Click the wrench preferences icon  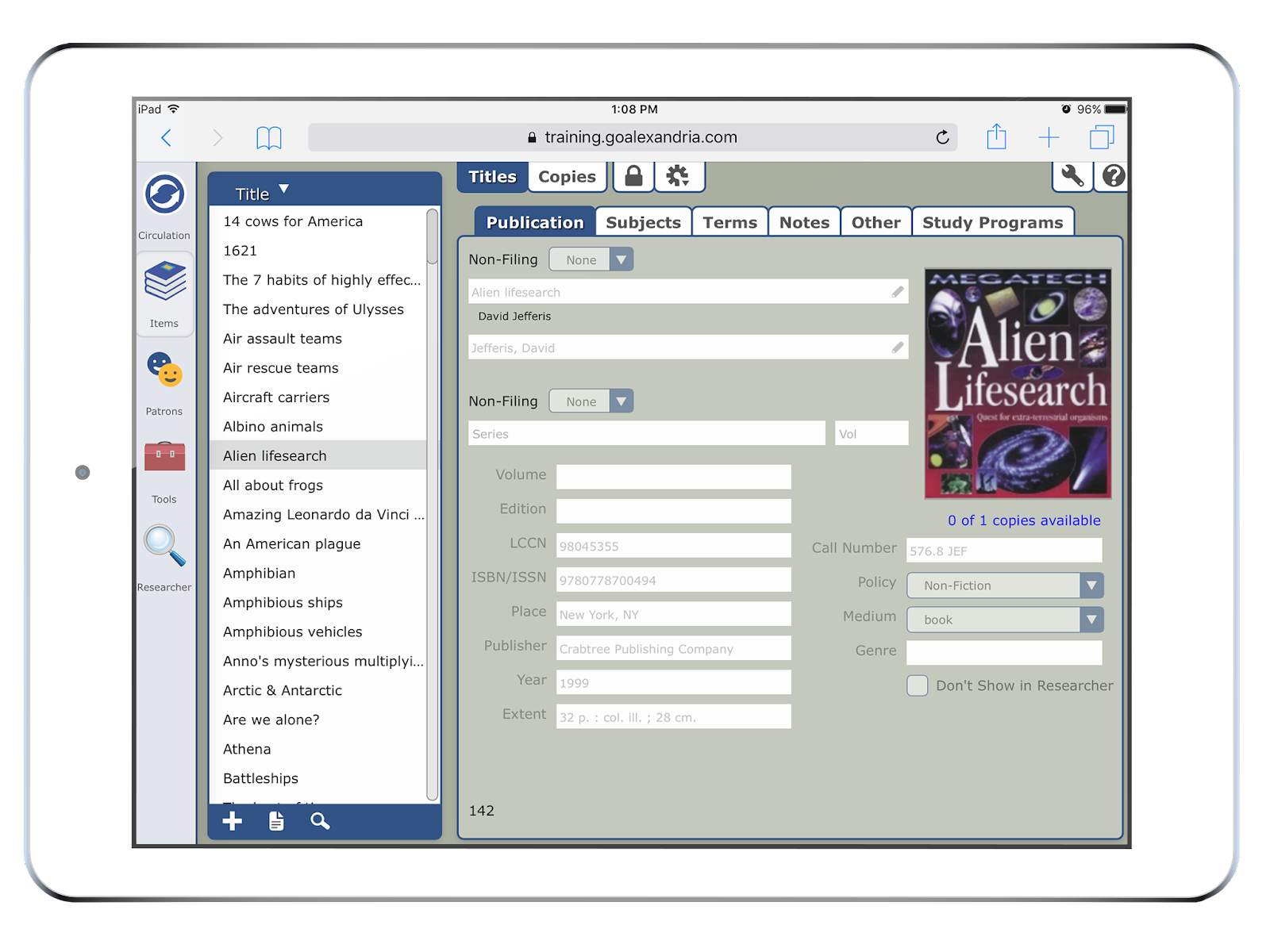pos(1072,176)
